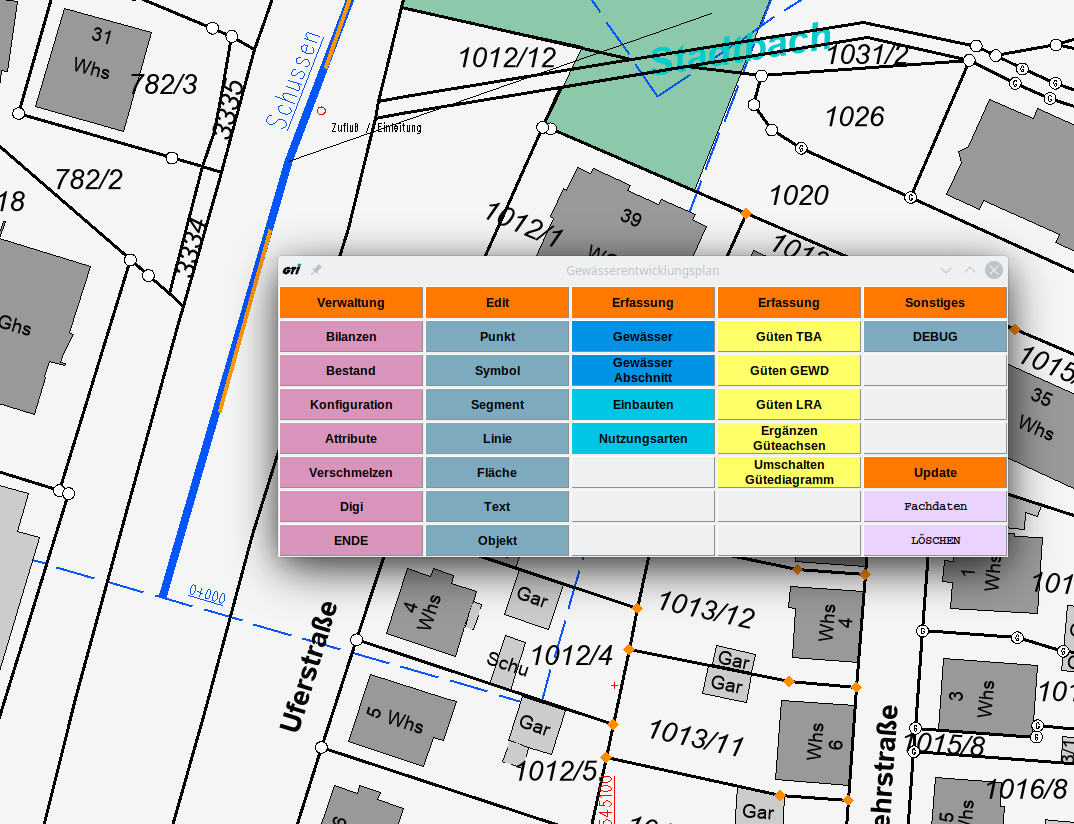The width and height of the screenshot is (1074, 824).
Task: Start Gewässer Abschnitt capture
Action: pos(643,371)
